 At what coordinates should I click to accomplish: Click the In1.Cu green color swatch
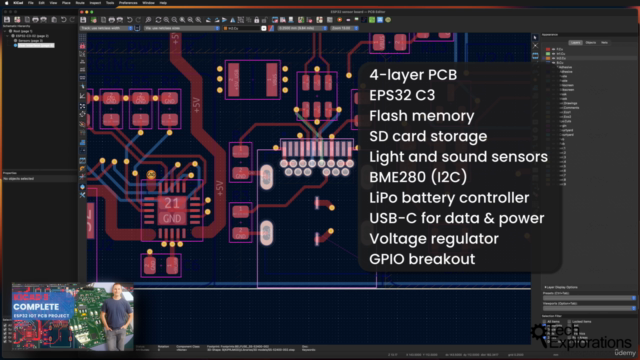(x=548, y=54)
